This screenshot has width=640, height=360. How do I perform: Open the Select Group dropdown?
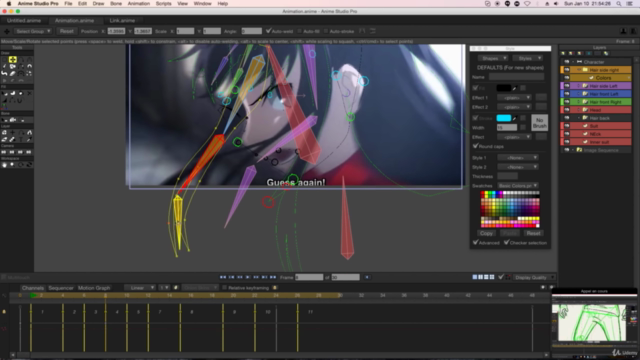(x=33, y=31)
